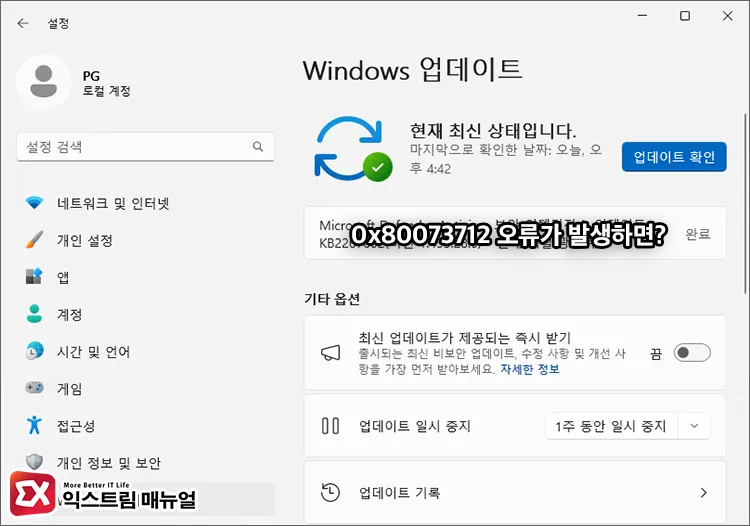Select the paintbrush personalization icon
Screen dimensions: 750x526
point(34,240)
